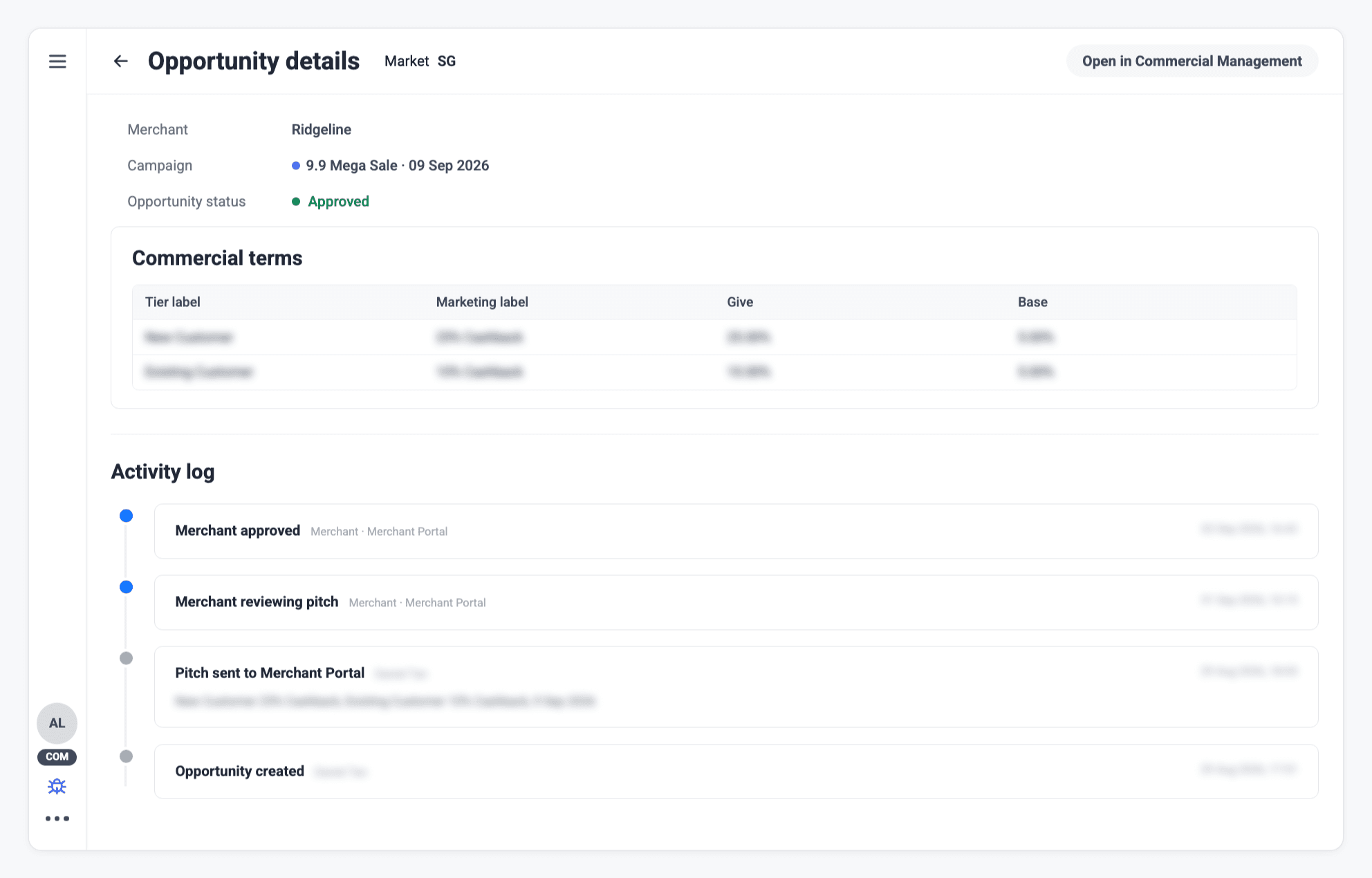Image resolution: width=1372 pixels, height=878 pixels.
Task: Click the Opportunity created log entry
Action: [736, 772]
